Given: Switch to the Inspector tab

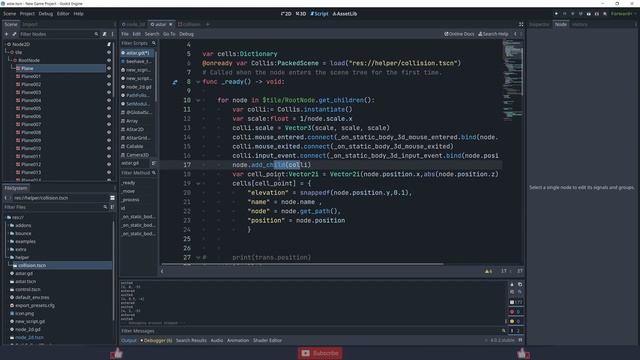Looking at the screenshot, I should pyautogui.click(x=540, y=24).
